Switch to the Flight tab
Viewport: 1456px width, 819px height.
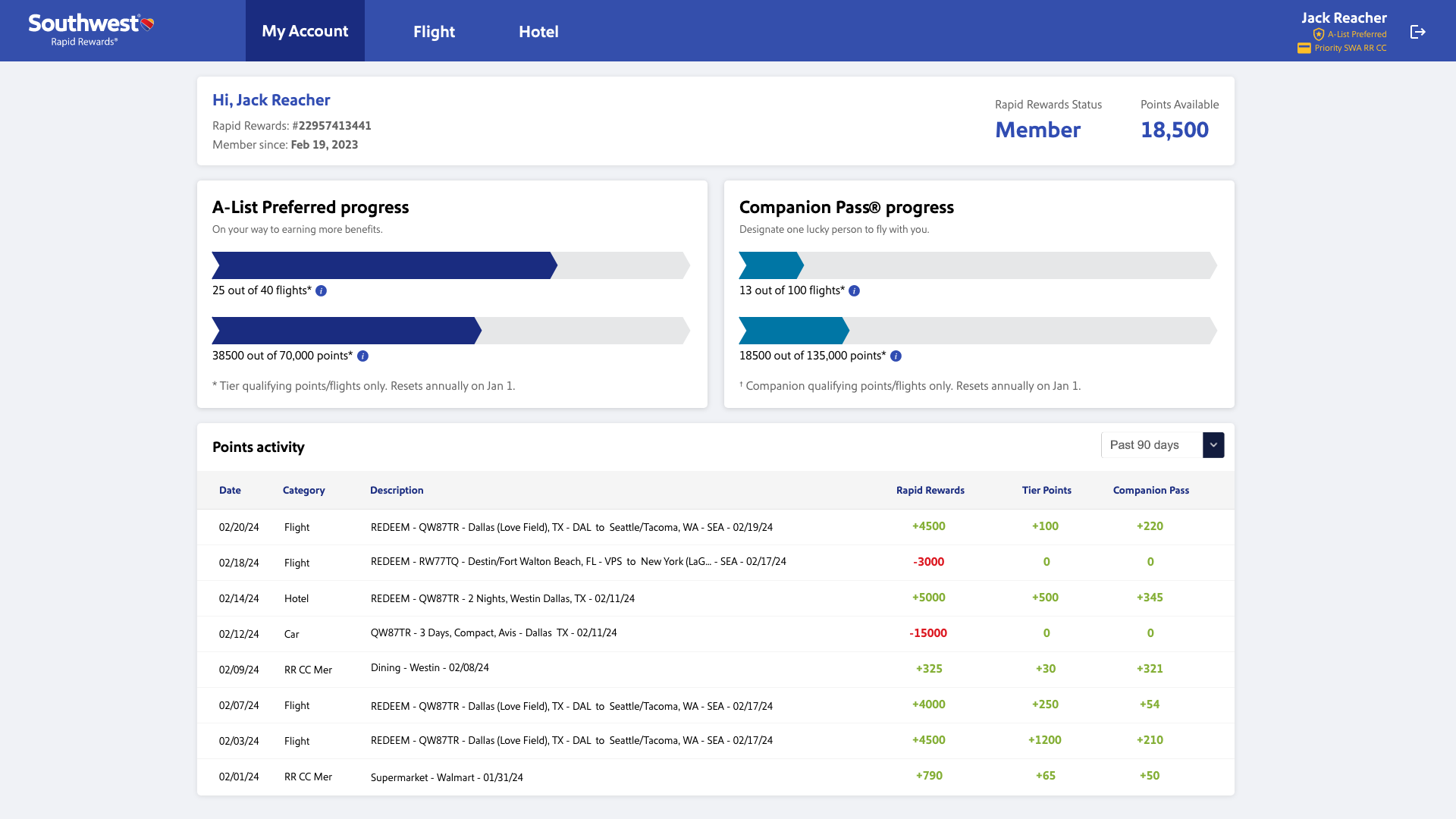(434, 31)
